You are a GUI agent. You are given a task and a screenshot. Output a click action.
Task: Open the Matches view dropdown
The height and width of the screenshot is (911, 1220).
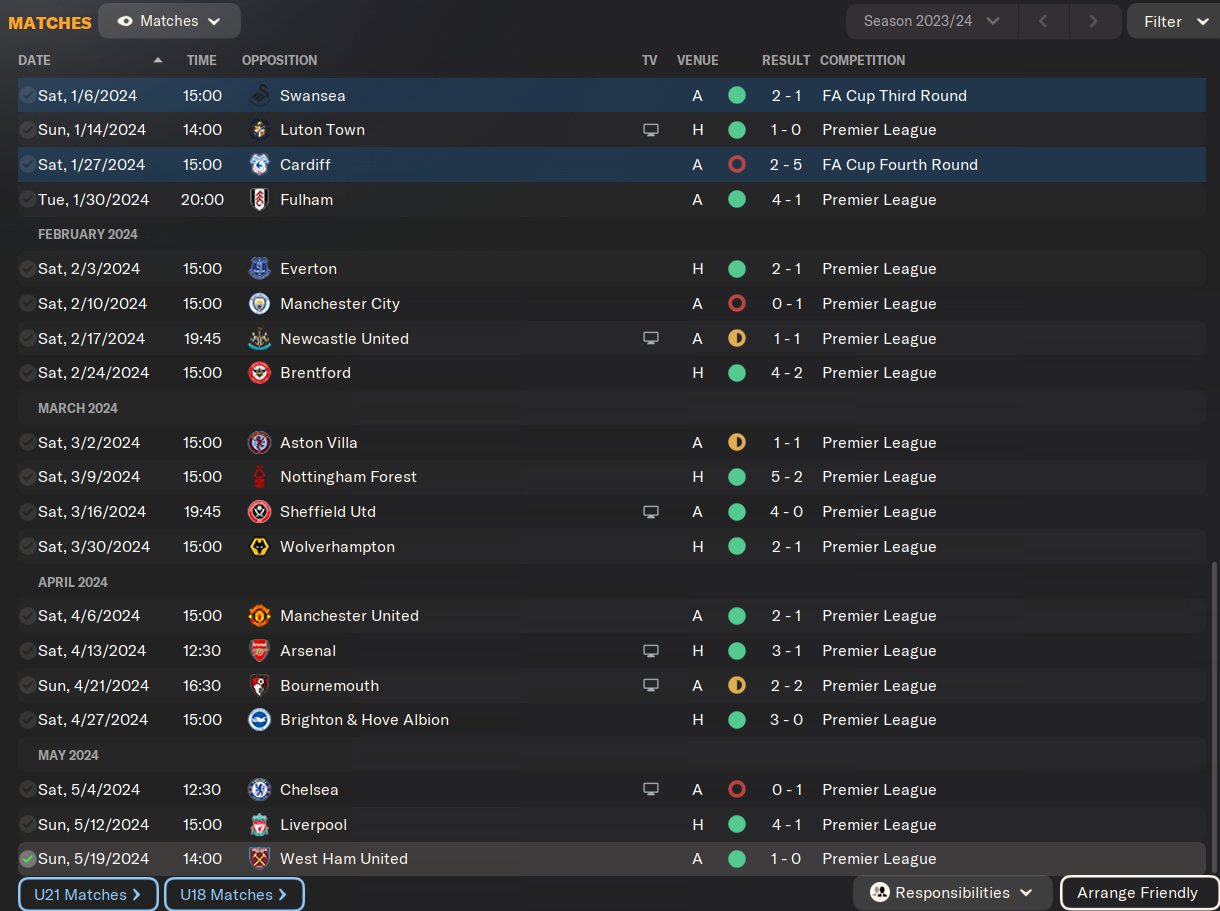click(x=169, y=21)
